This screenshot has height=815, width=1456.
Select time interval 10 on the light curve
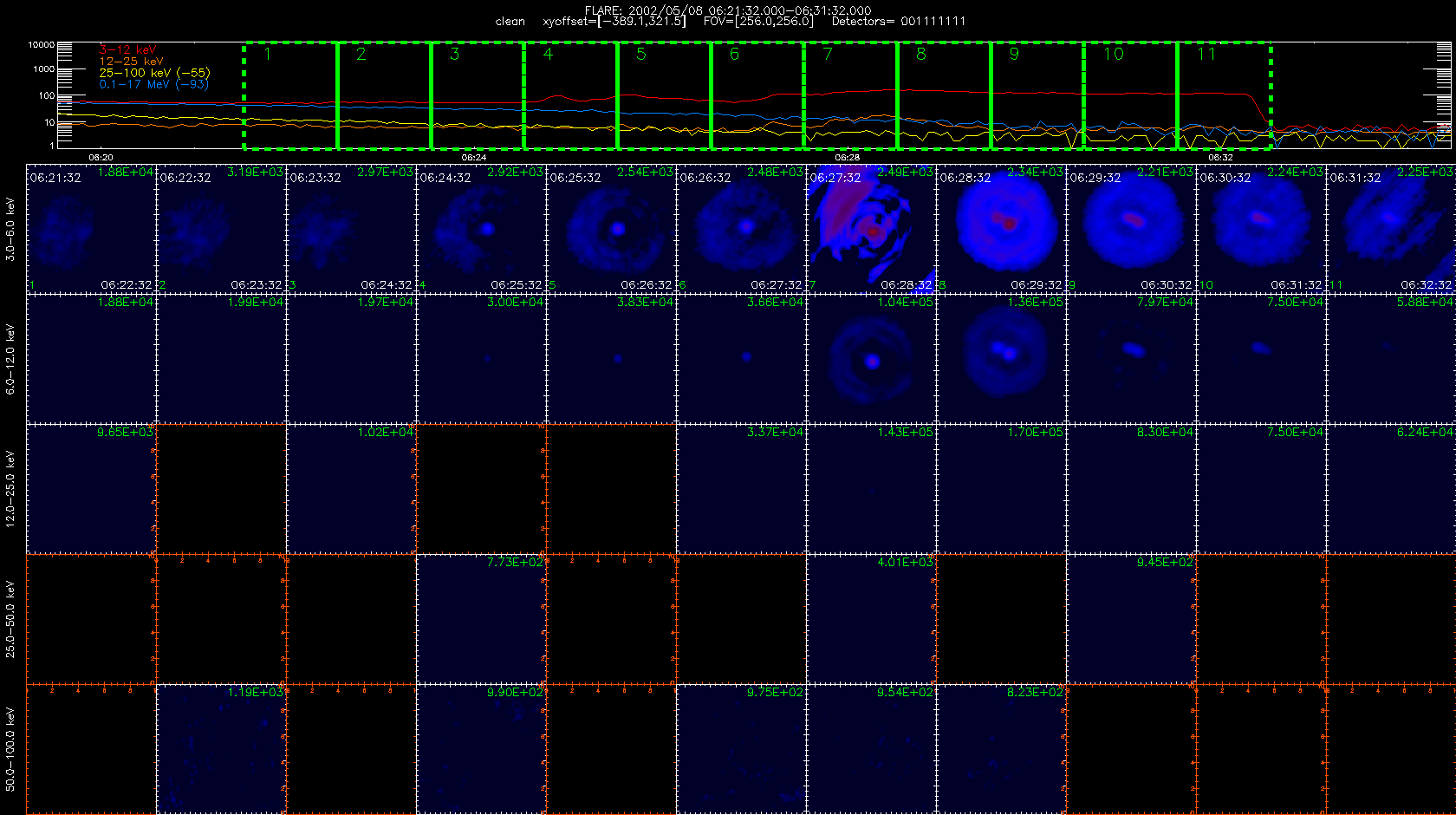(1131, 95)
